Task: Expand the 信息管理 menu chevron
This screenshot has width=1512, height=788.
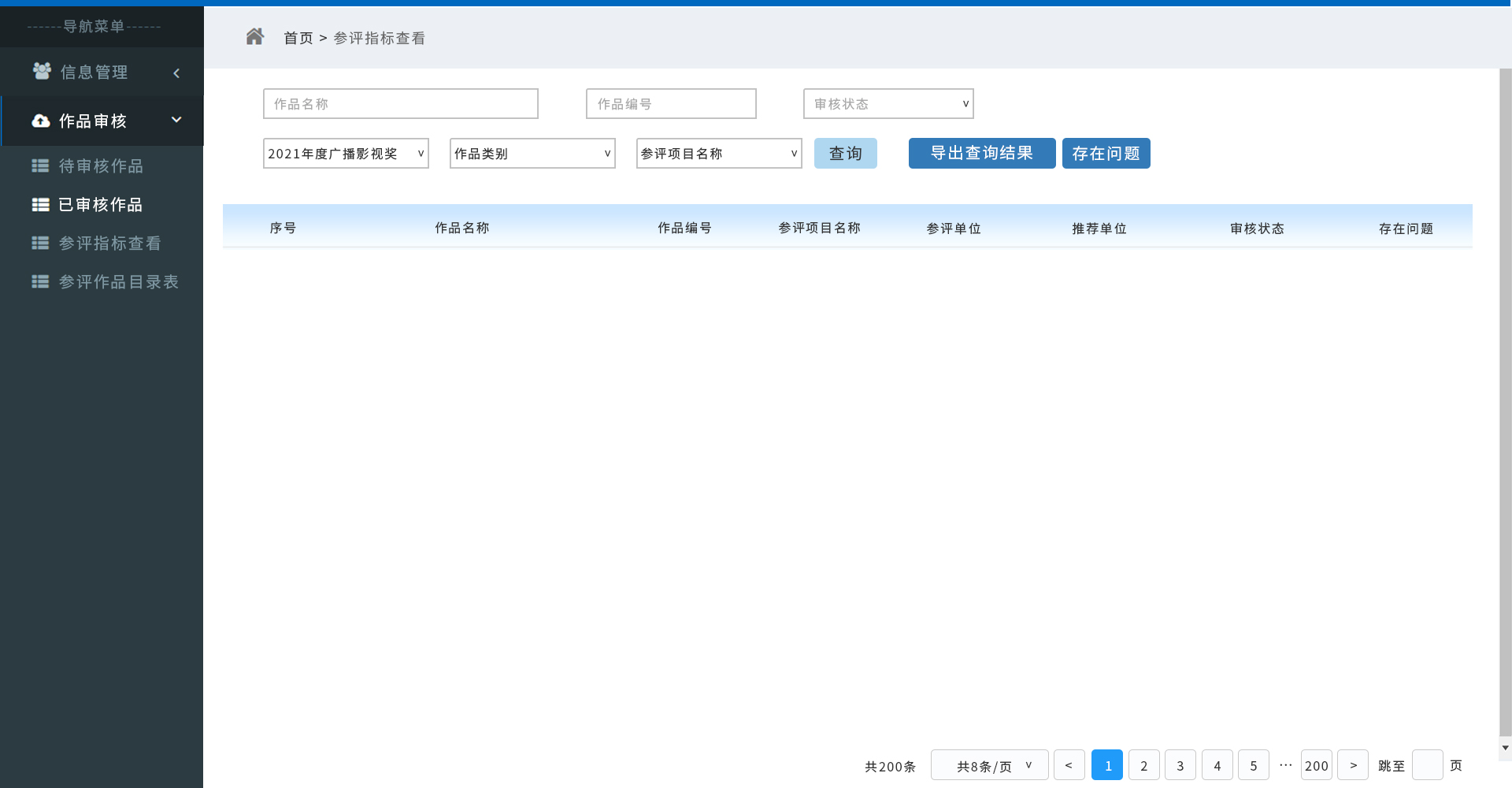Action: click(176, 73)
